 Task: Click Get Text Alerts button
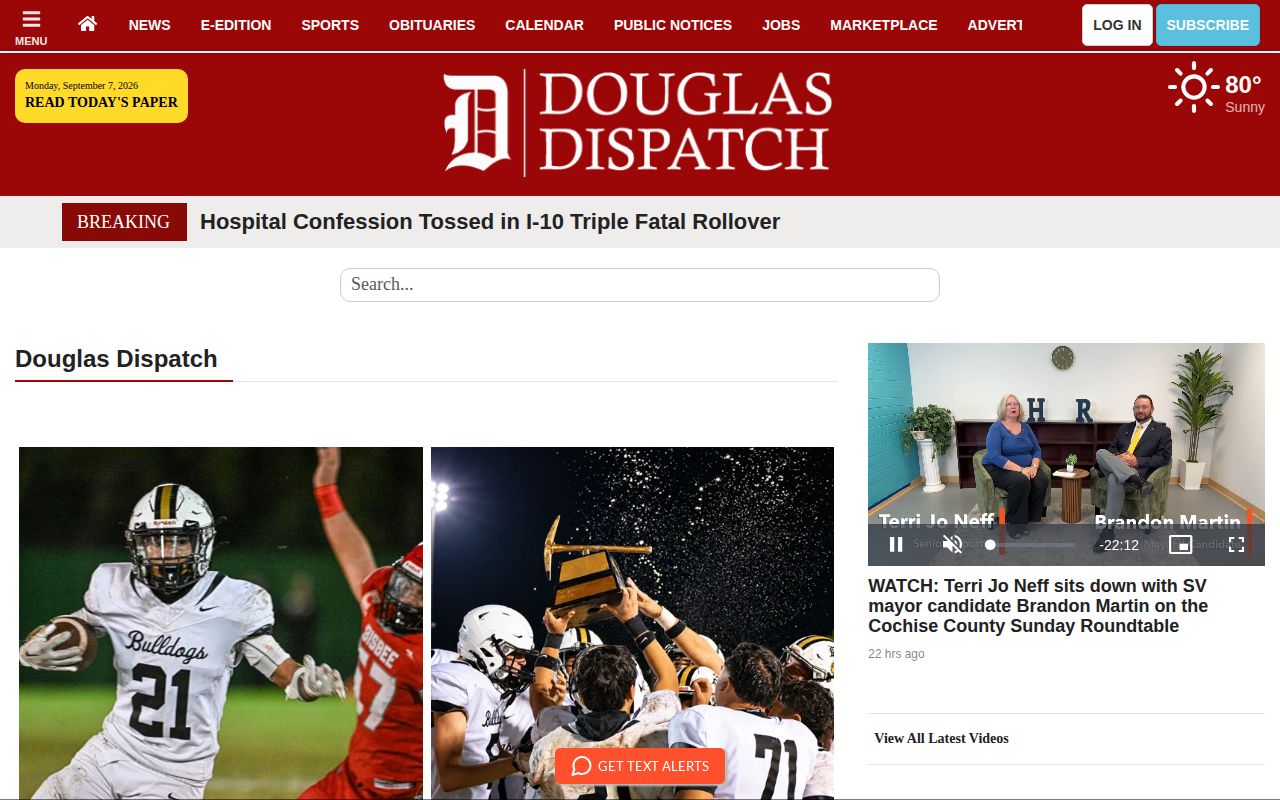[640, 766]
